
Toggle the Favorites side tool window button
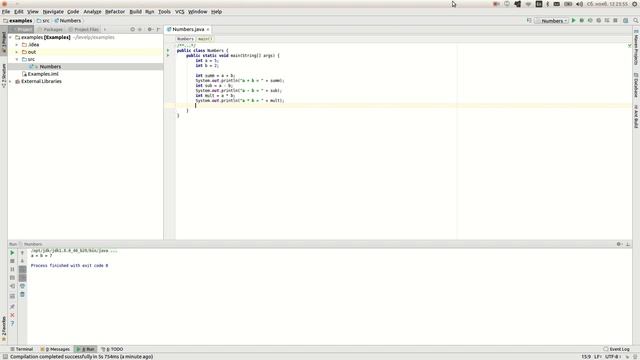(4, 329)
